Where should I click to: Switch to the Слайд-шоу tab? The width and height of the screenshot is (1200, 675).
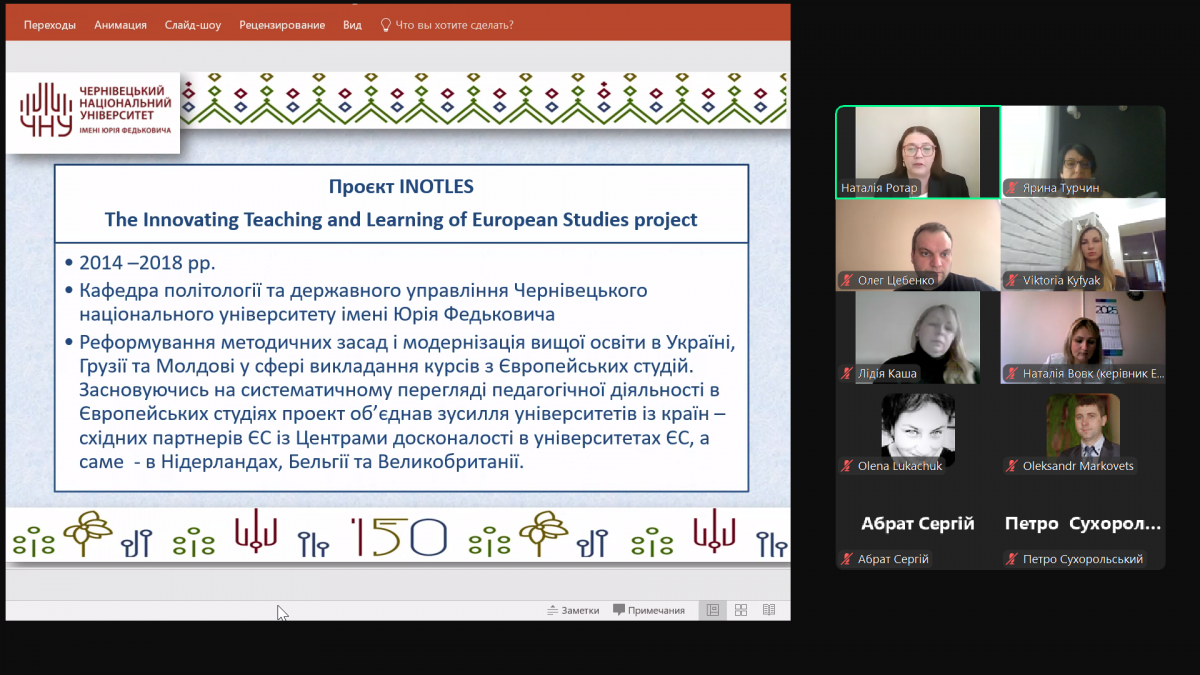(193, 25)
